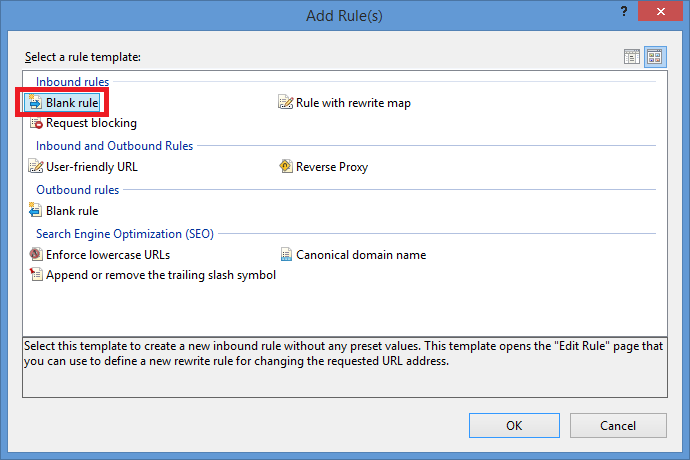Click the outbound Blank rule icon
690x460 pixels.
click(x=36, y=211)
